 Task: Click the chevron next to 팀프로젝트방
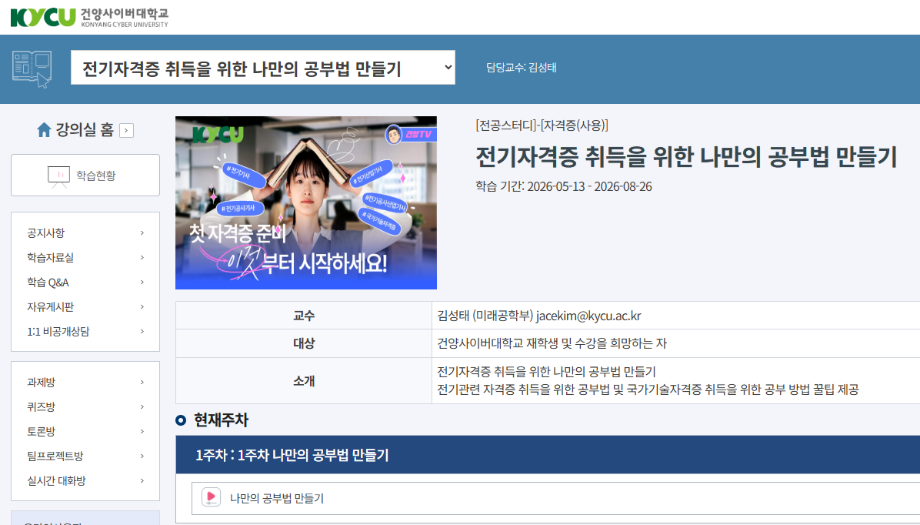(x=142, y=456)
